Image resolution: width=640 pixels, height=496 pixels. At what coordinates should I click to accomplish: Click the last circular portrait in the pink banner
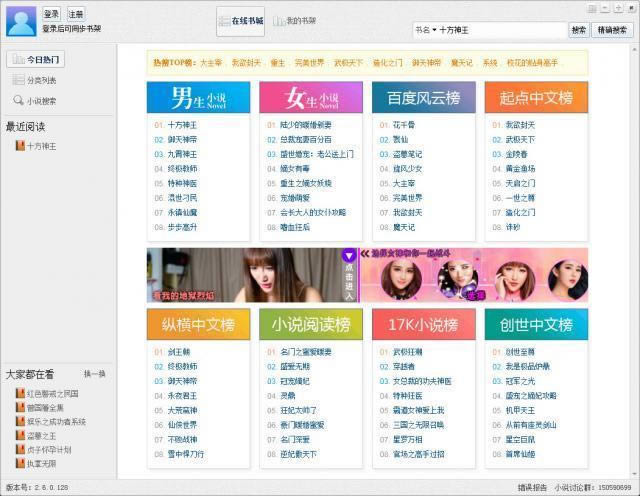click(x=568, y=278)
